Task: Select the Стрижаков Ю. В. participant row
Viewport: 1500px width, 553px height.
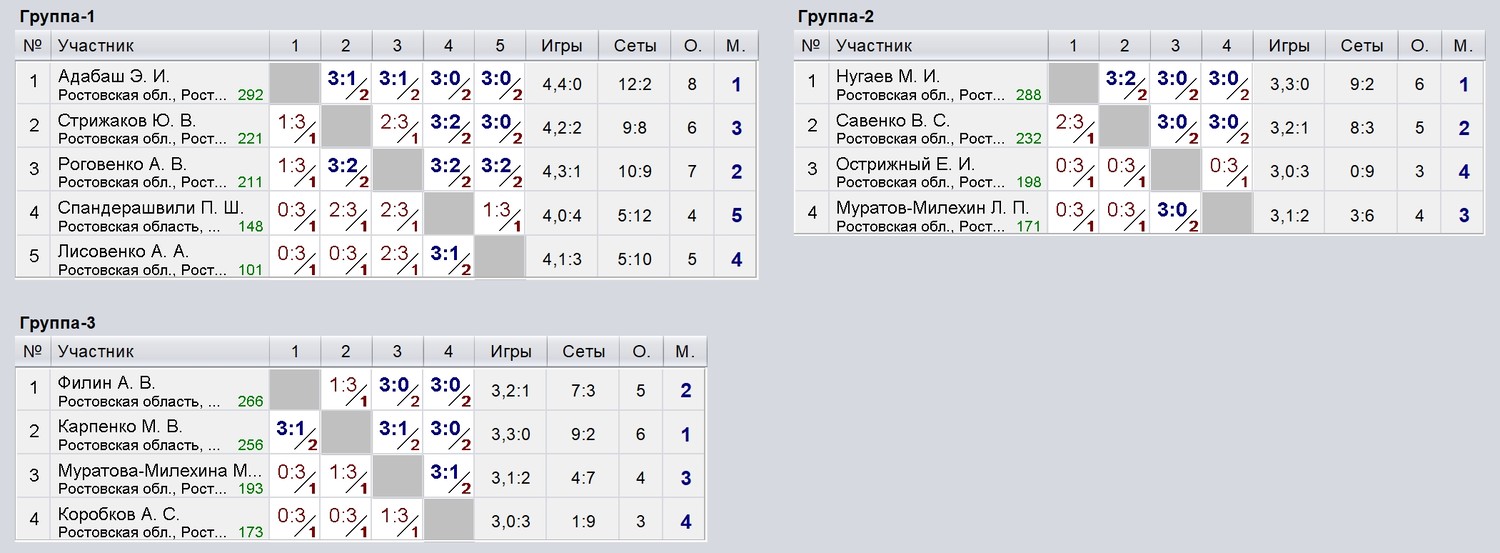Action: pos(385,127)
